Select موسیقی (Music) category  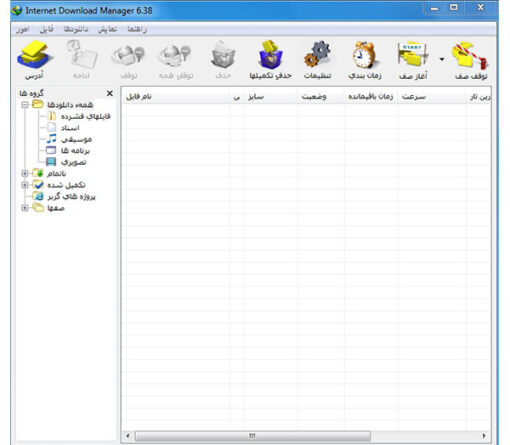76,139
